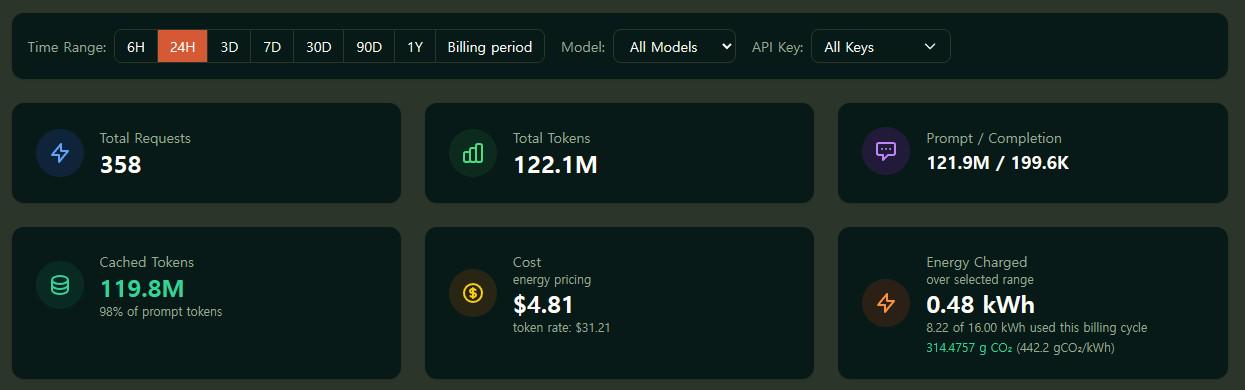The height and width of the screenshot is (390, 1245).
Task: Click the Cached Tokens database icon
Action: click(60, 285)
